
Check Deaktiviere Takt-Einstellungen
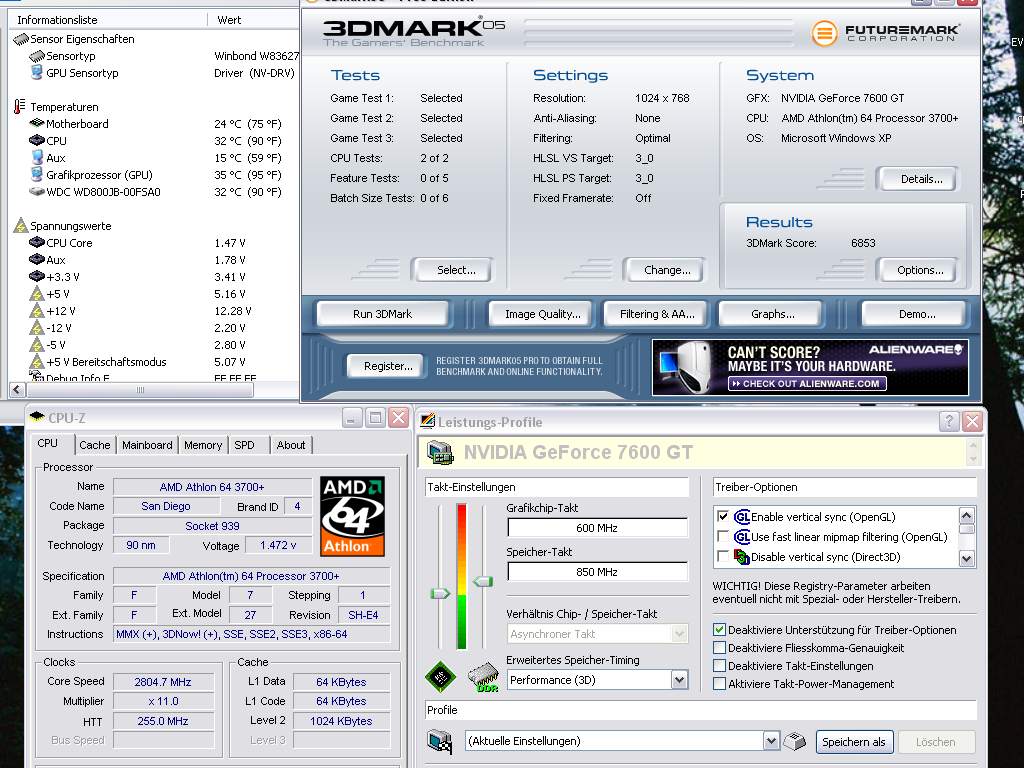click(x=719, y=665)
